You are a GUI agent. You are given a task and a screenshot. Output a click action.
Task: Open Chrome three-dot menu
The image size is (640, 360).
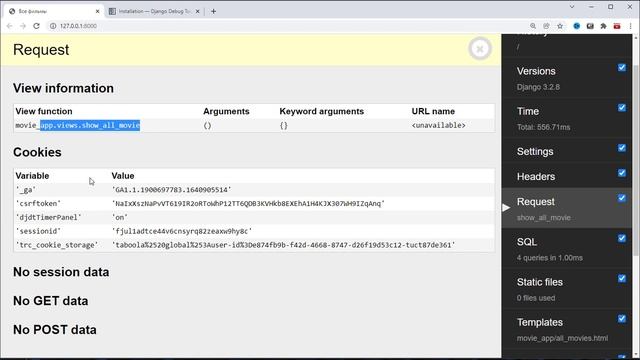tap(631, 26)
